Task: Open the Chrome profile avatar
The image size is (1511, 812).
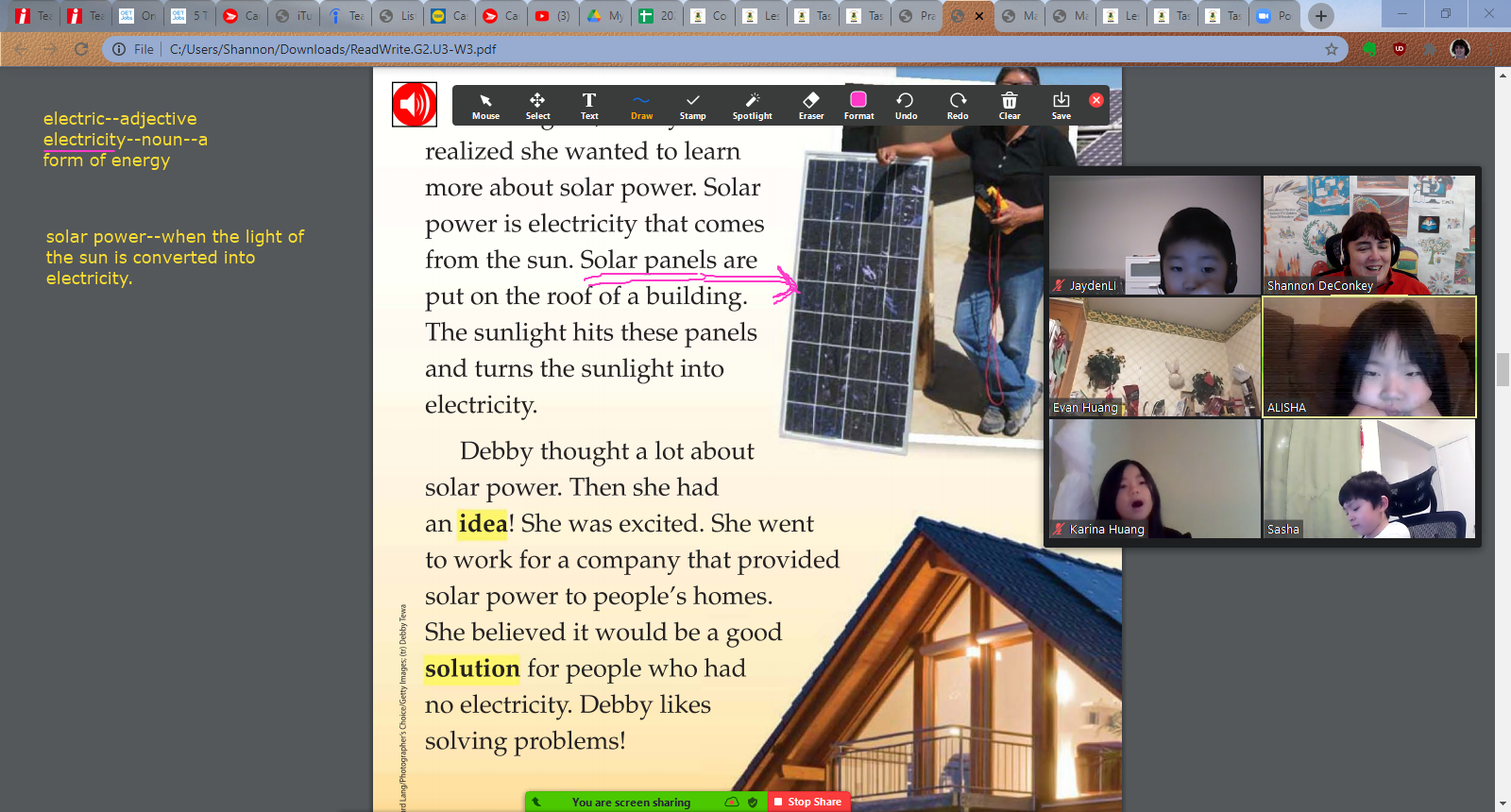Action: 1460,49
